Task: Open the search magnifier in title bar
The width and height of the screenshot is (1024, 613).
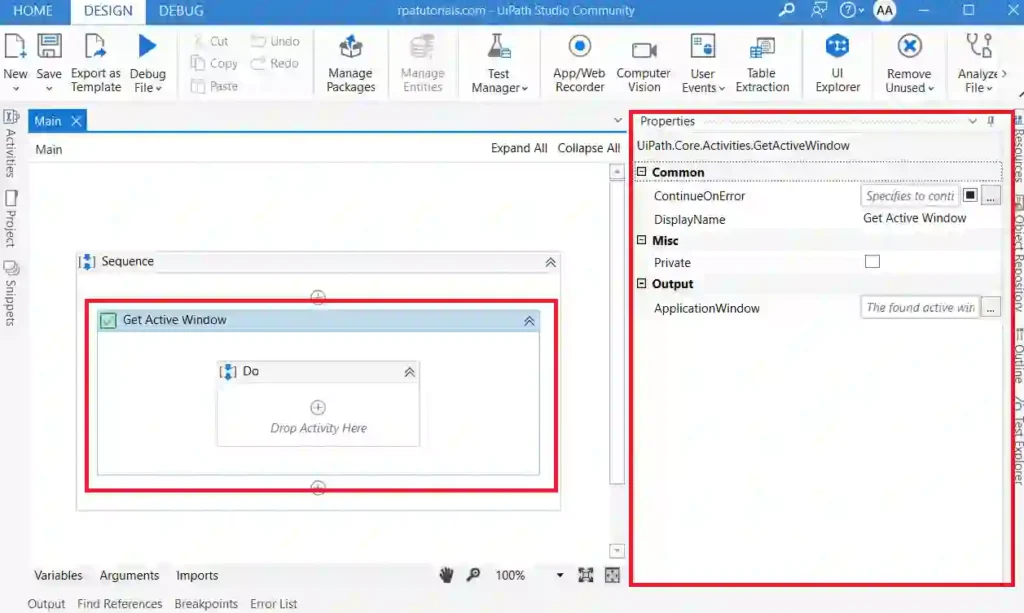Action: coord(787,10)
